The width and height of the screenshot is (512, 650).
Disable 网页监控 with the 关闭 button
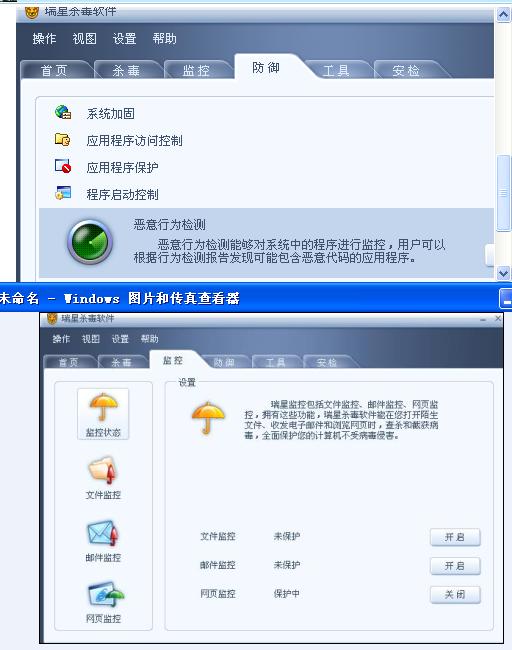[x=455, y=594]
